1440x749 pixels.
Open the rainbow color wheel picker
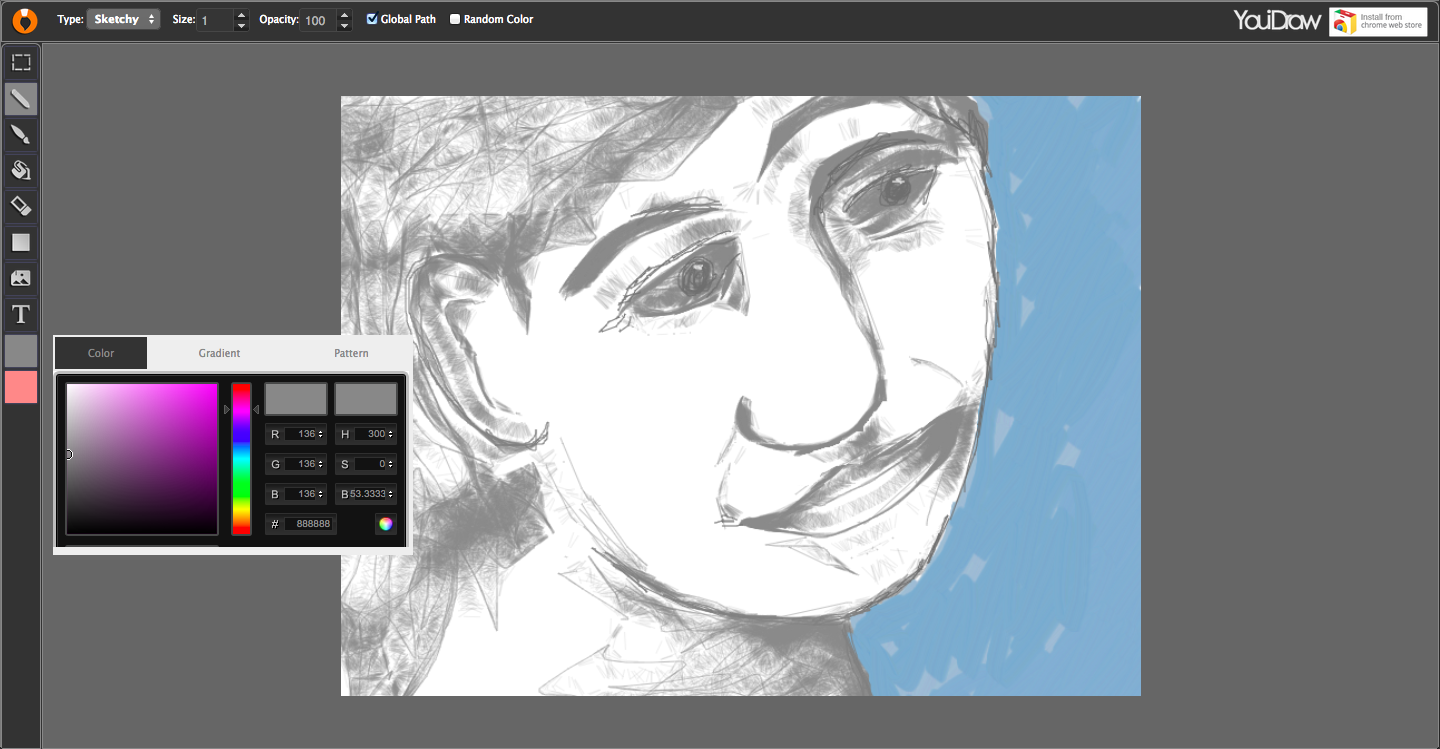[x=386, y=523]
